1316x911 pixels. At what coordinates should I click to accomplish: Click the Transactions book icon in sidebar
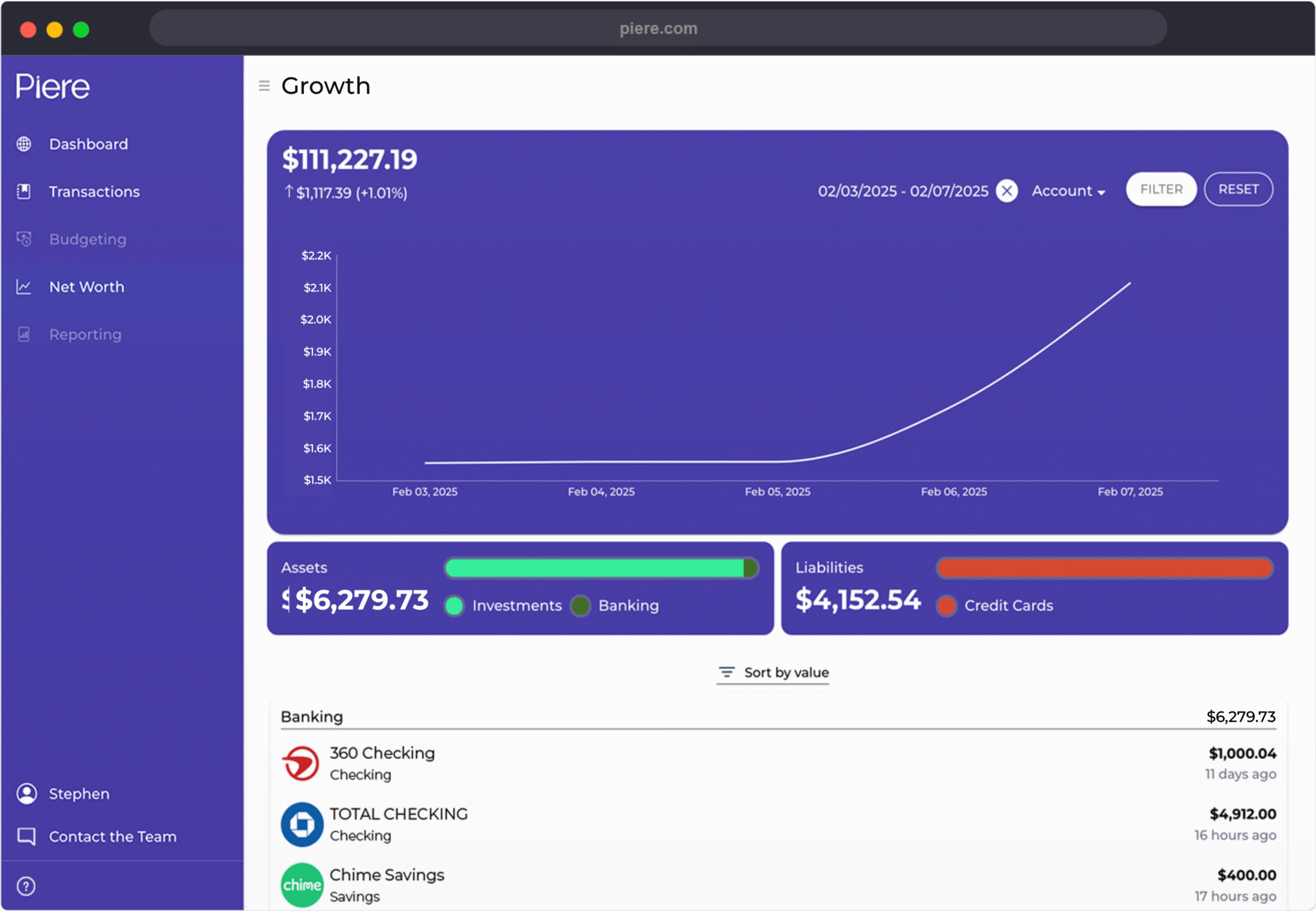pyautogui.click(x=24, y=191)
